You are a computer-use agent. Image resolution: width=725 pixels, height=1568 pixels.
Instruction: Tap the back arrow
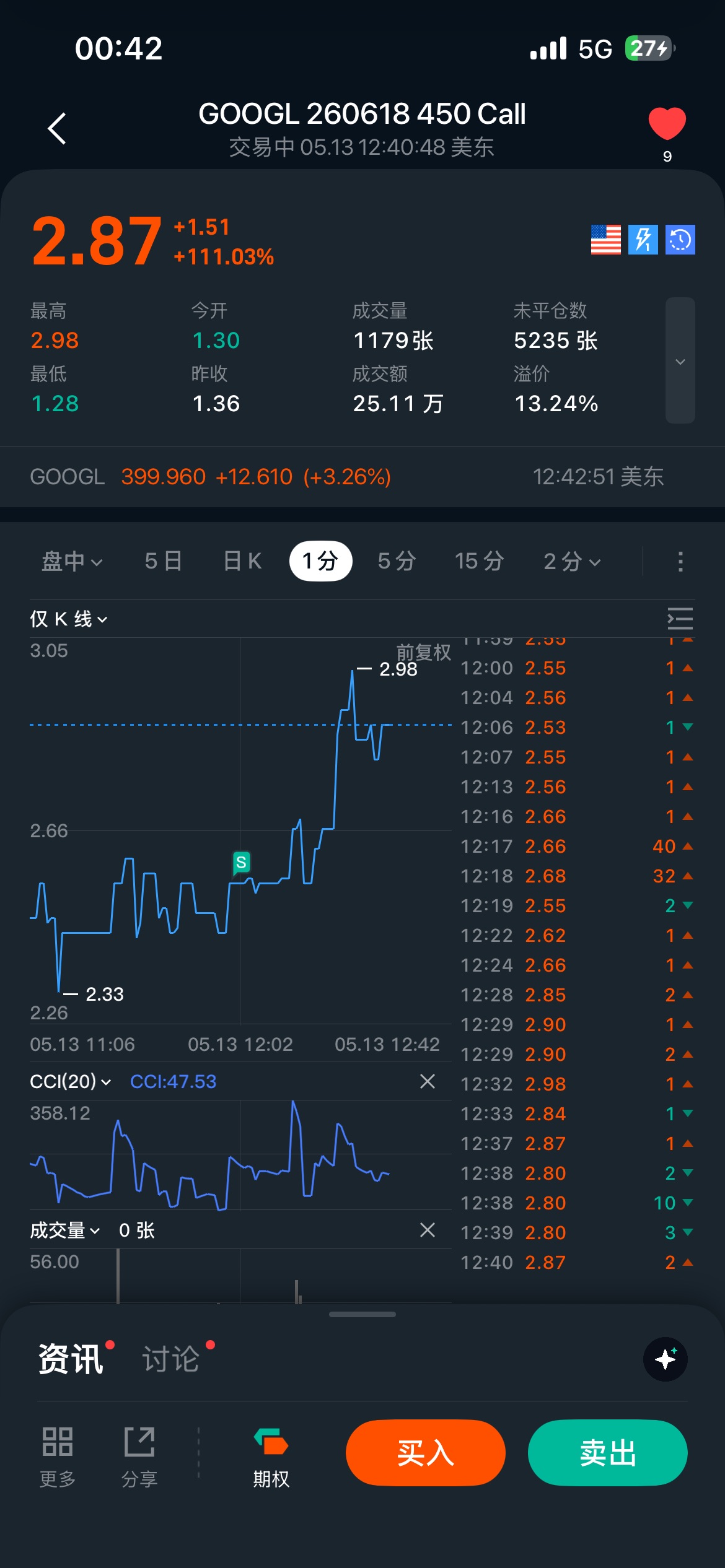tap(57, 129)
